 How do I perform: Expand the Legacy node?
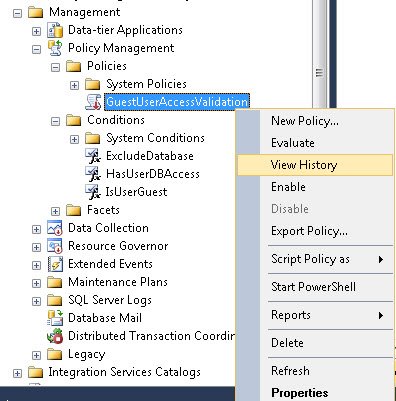click(x=36, y=356)
